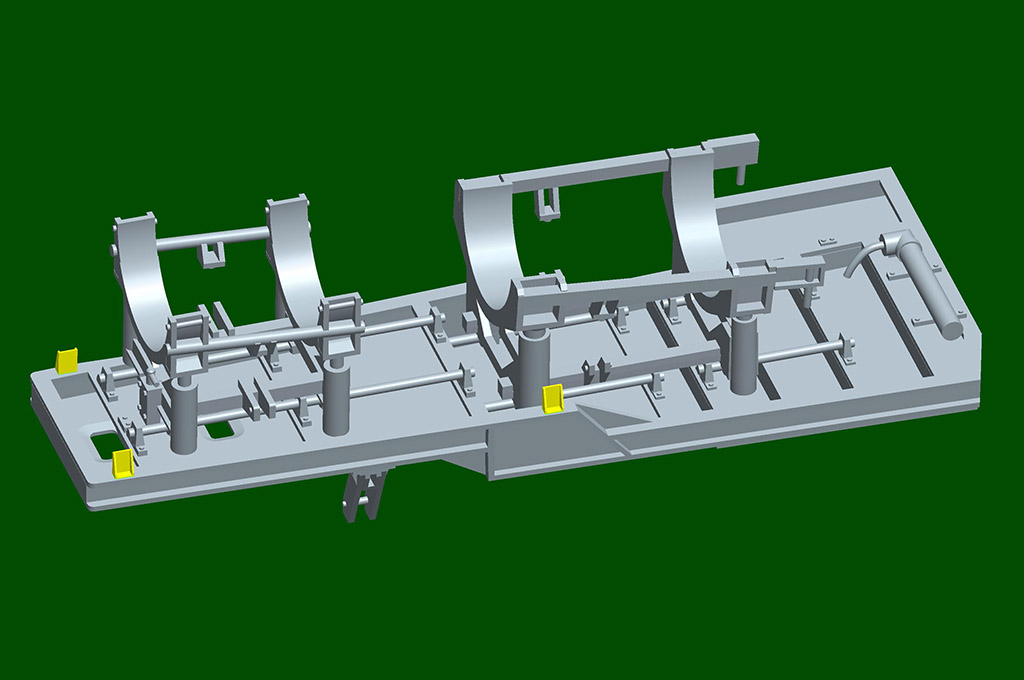The image size is (1024, 680).
Task: Select the curved hose attached to the angled cylinder
Action: (x=862, y=259)
